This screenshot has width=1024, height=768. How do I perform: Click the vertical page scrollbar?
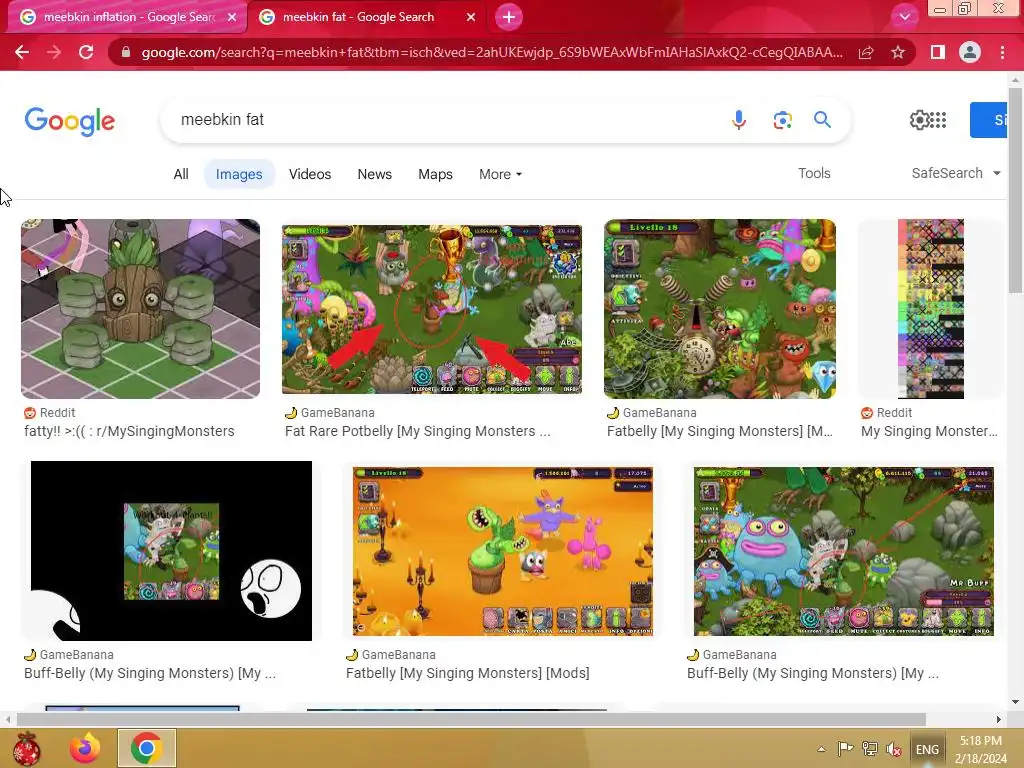pyautogui.click(x=1015, y=189)
